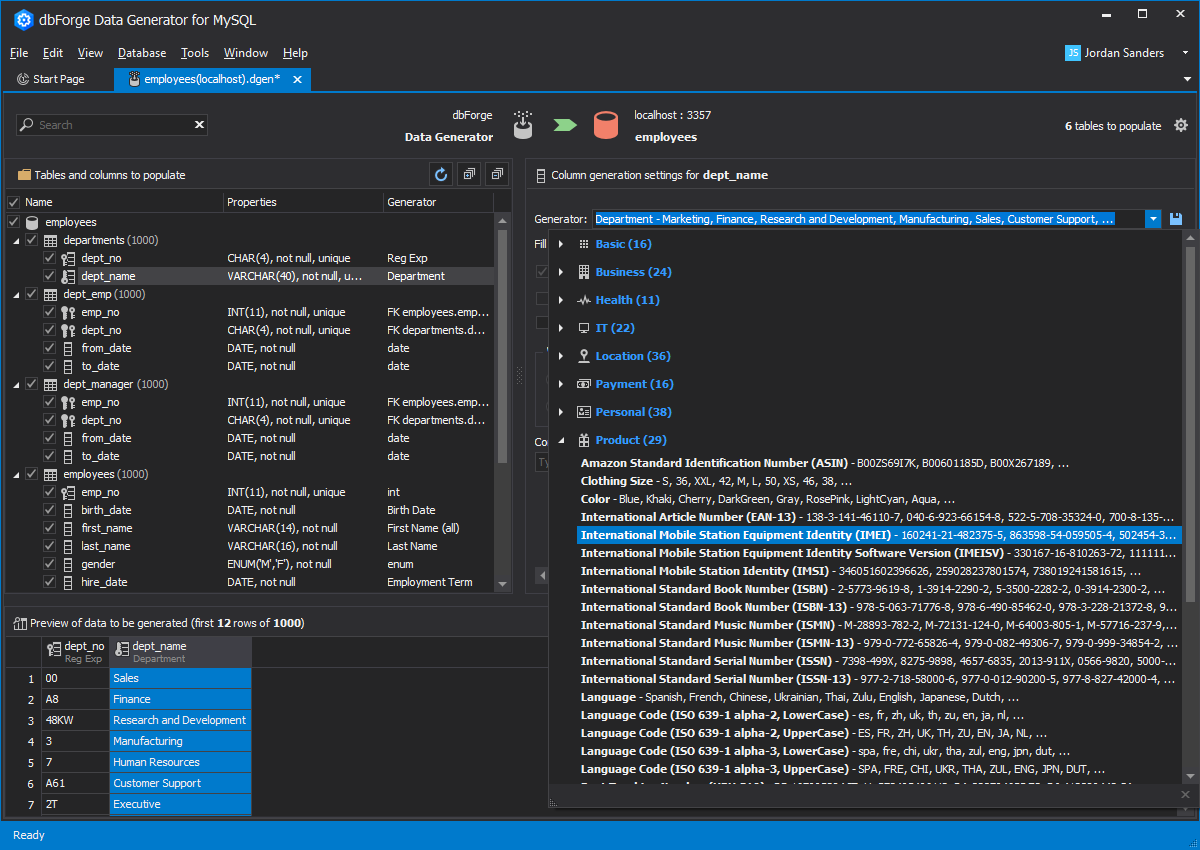The width and height of the screenshot is (1200, 850).
Task: Click the employees database icon
Action: 33,222
